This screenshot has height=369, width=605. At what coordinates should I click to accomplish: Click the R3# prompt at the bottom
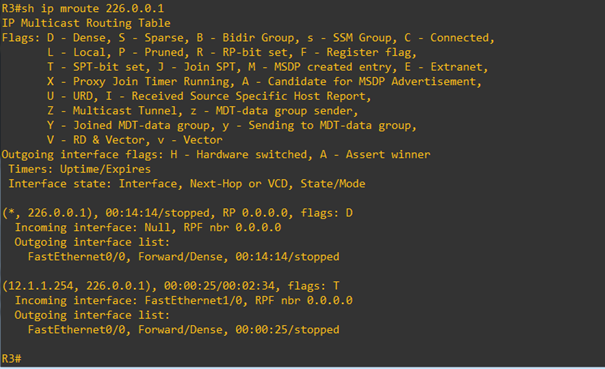point(11,359)
